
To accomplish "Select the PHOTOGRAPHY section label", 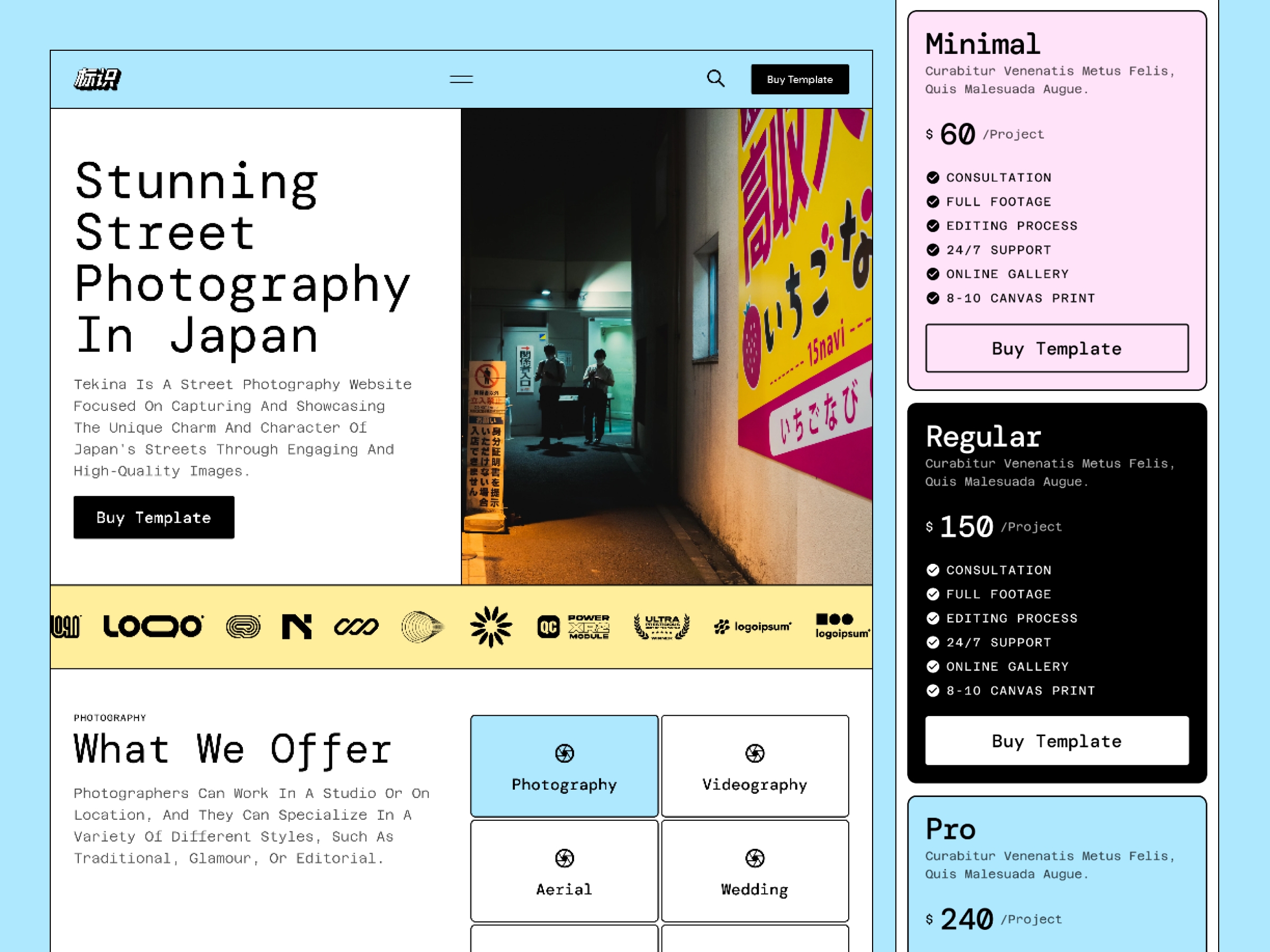I will tap(110, 717).
